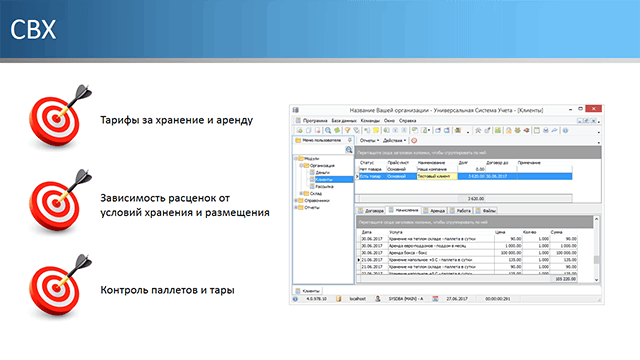Switch to the Файлы tab
The width and height of the screenshot is (640, 360).
[x=486, y=211]
